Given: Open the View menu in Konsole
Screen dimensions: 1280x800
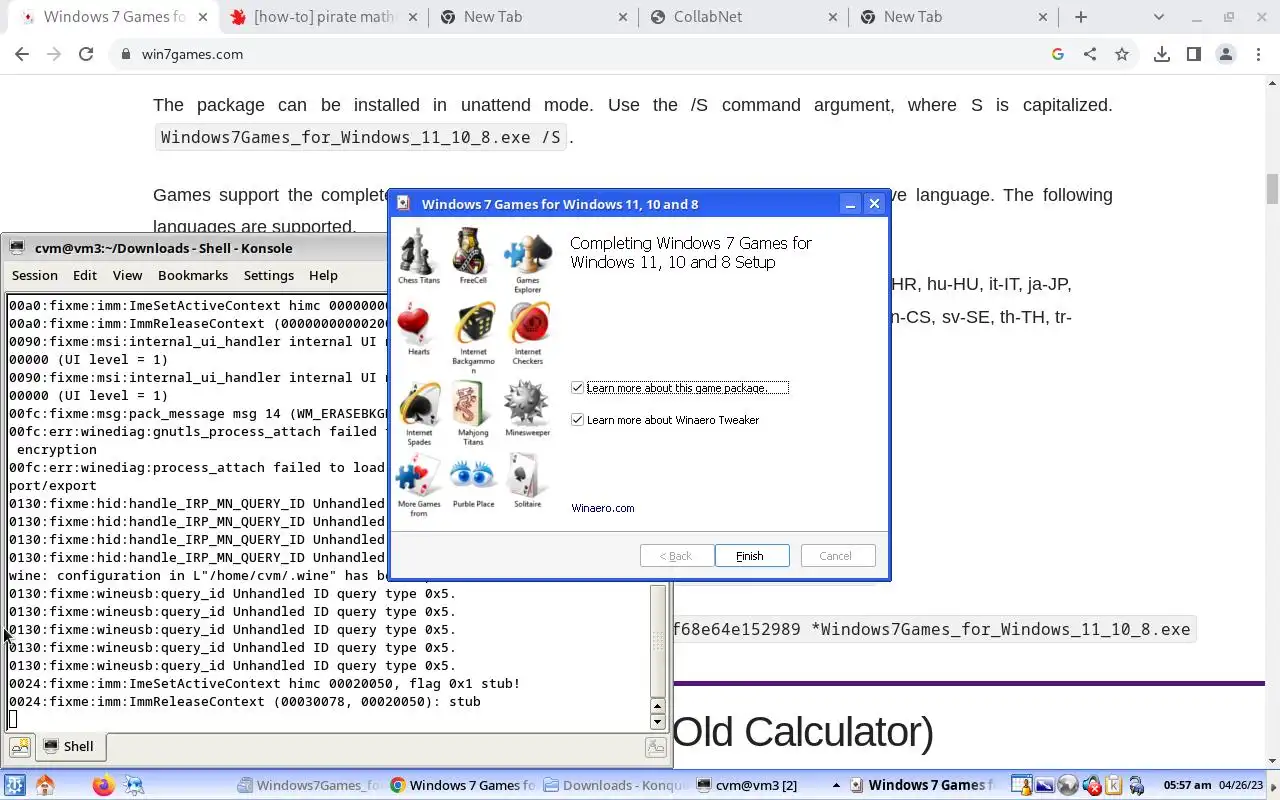Looking at the screenshot, I should 127,275.
